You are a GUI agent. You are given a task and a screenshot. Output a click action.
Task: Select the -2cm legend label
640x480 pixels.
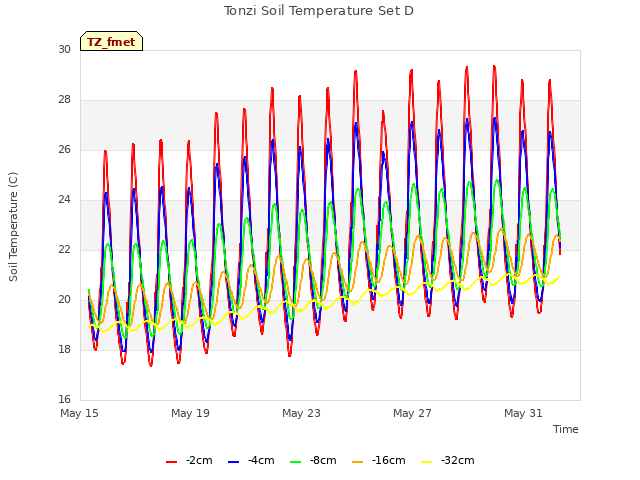point(199,460)
